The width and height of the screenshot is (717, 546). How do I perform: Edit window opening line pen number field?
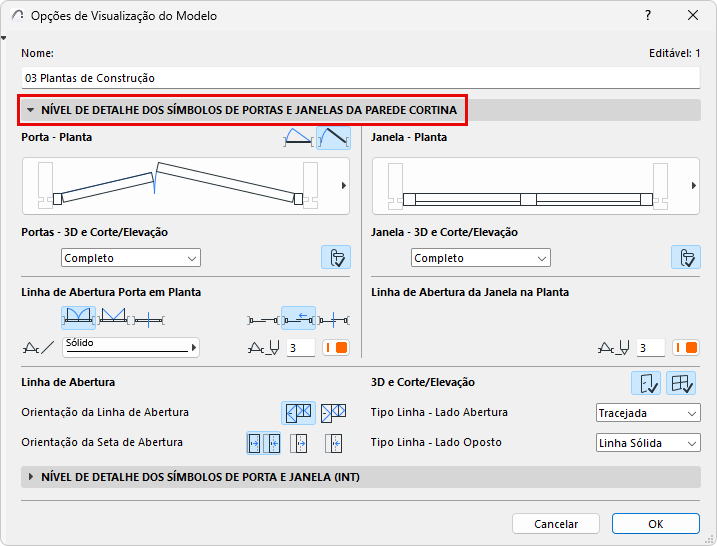[x=651, y=348]
